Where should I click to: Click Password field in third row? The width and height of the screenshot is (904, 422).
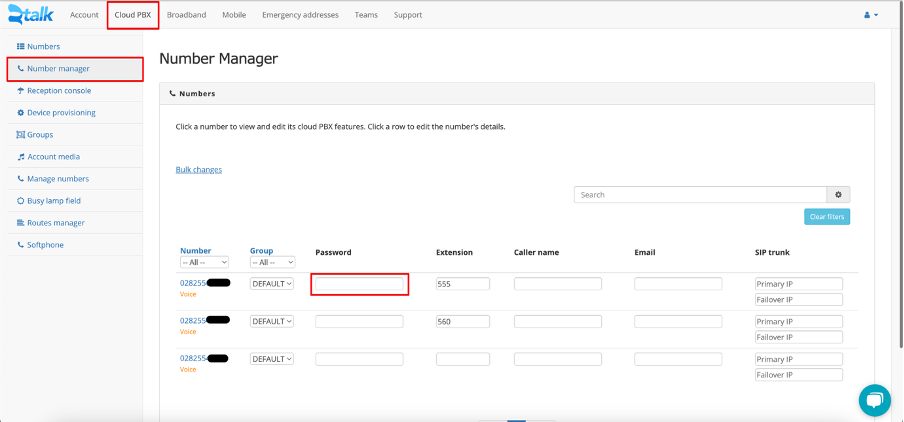click(359, 359)
